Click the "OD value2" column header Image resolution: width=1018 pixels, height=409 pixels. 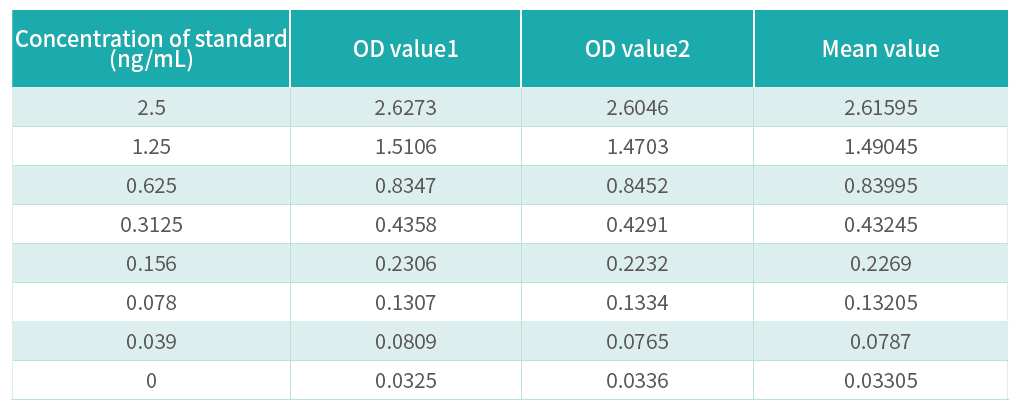coord(637,49)
